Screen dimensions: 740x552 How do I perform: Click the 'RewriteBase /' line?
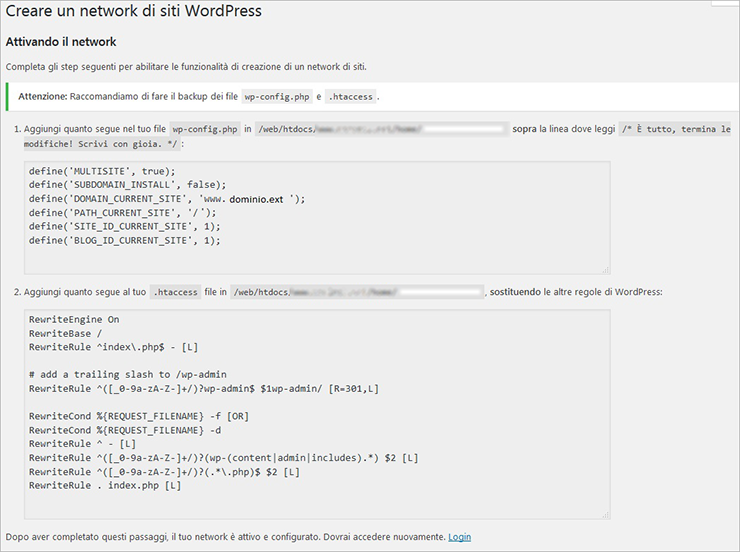(65, 334)
